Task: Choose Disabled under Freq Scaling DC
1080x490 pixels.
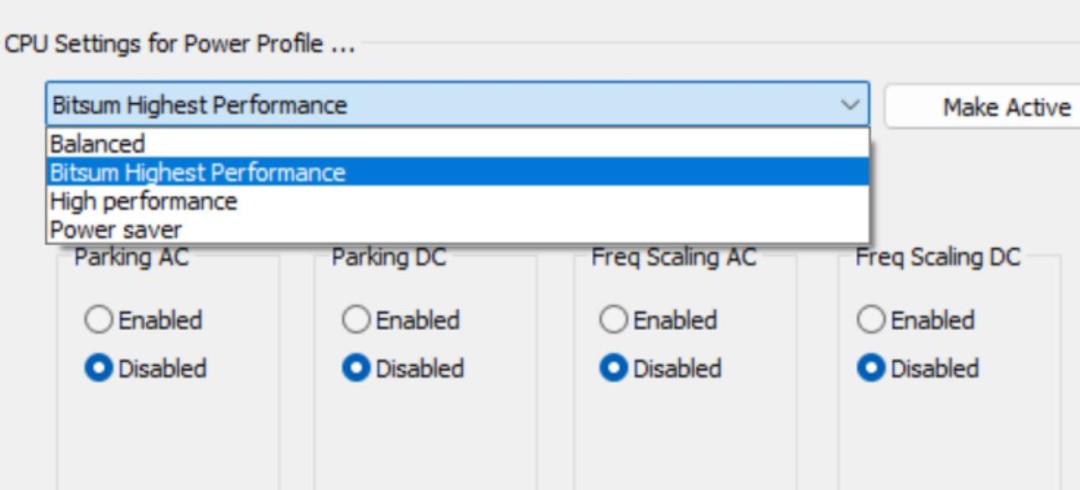Action: point(872,369)
